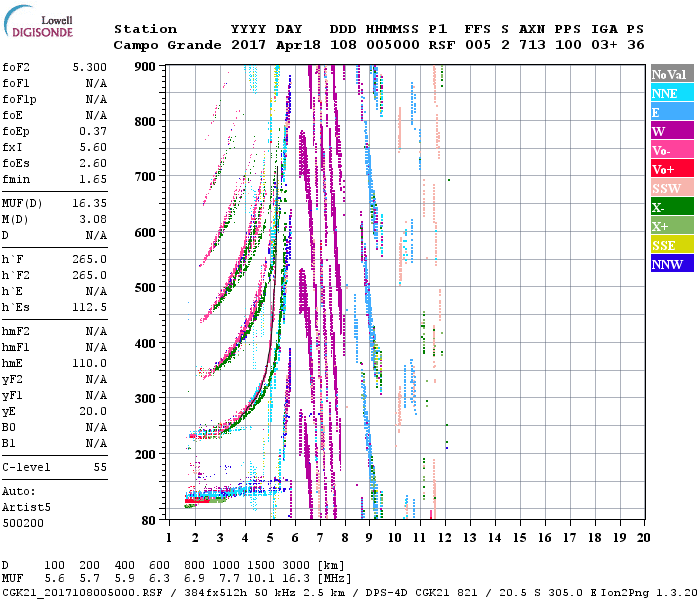The image size is (700, 600).
Task: Click the DPS-4D instrument footer text
Action: point(386,592)
